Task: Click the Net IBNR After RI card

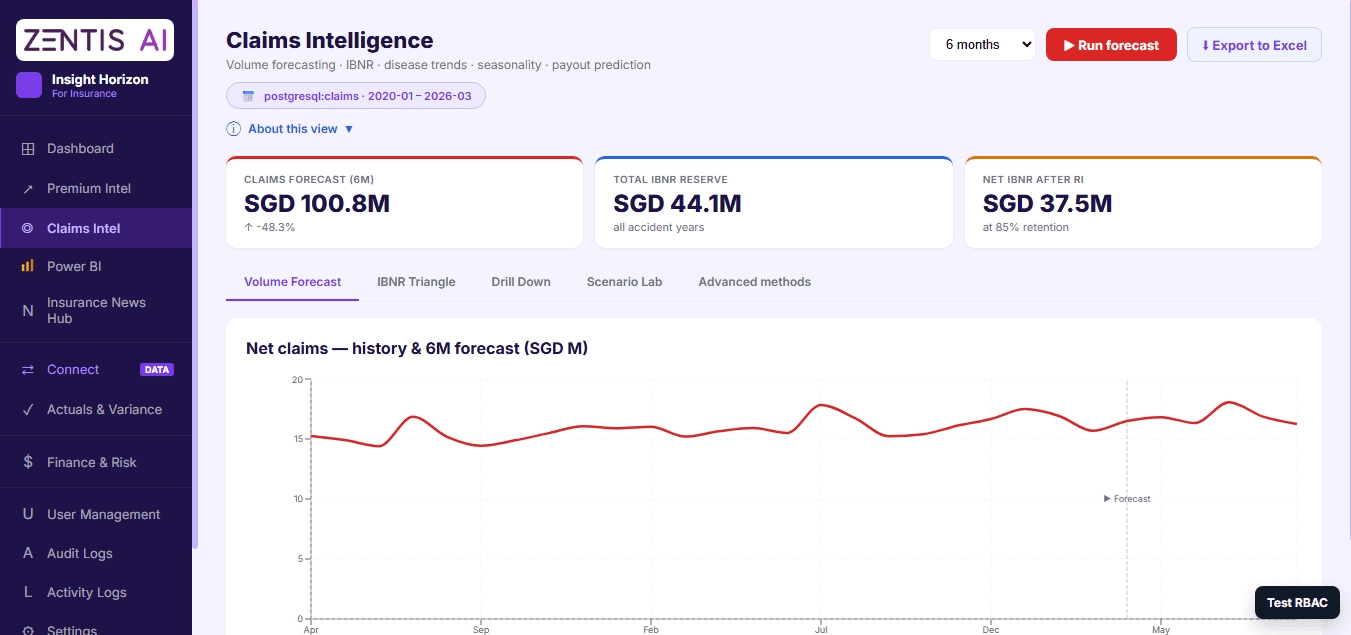Action: [1143, 202]
